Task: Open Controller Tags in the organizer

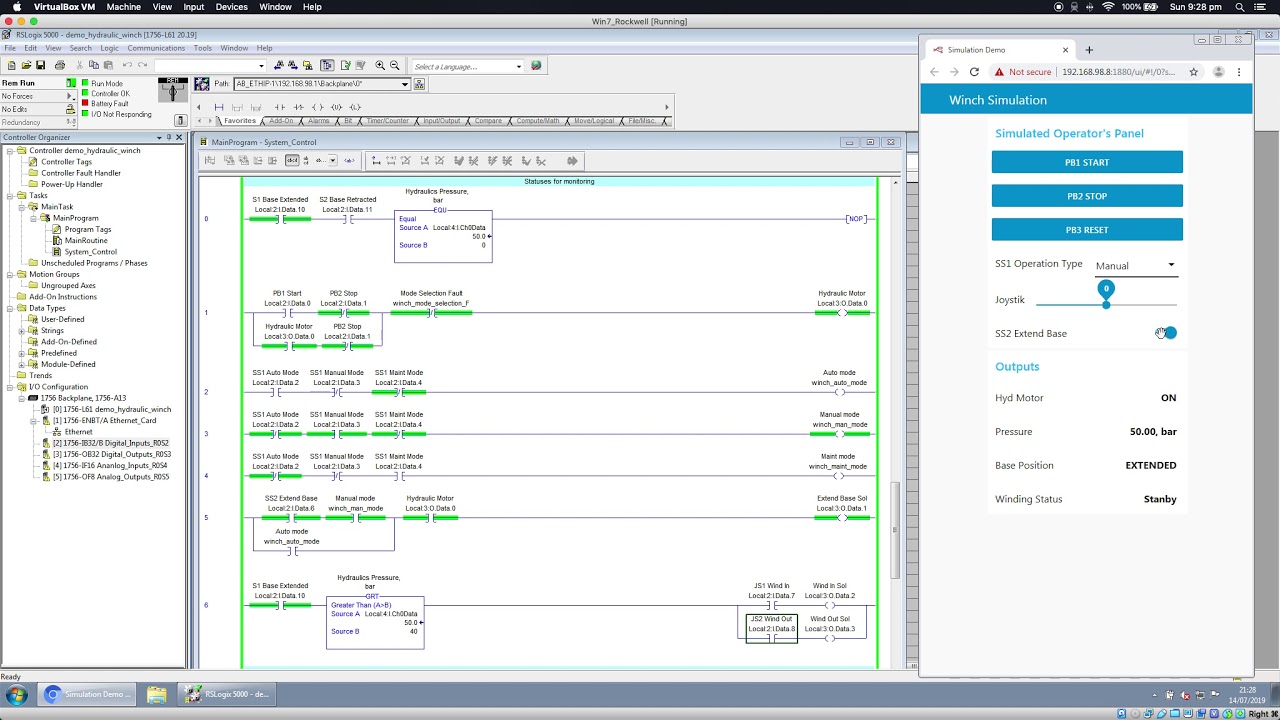Action: click(66, 161)
